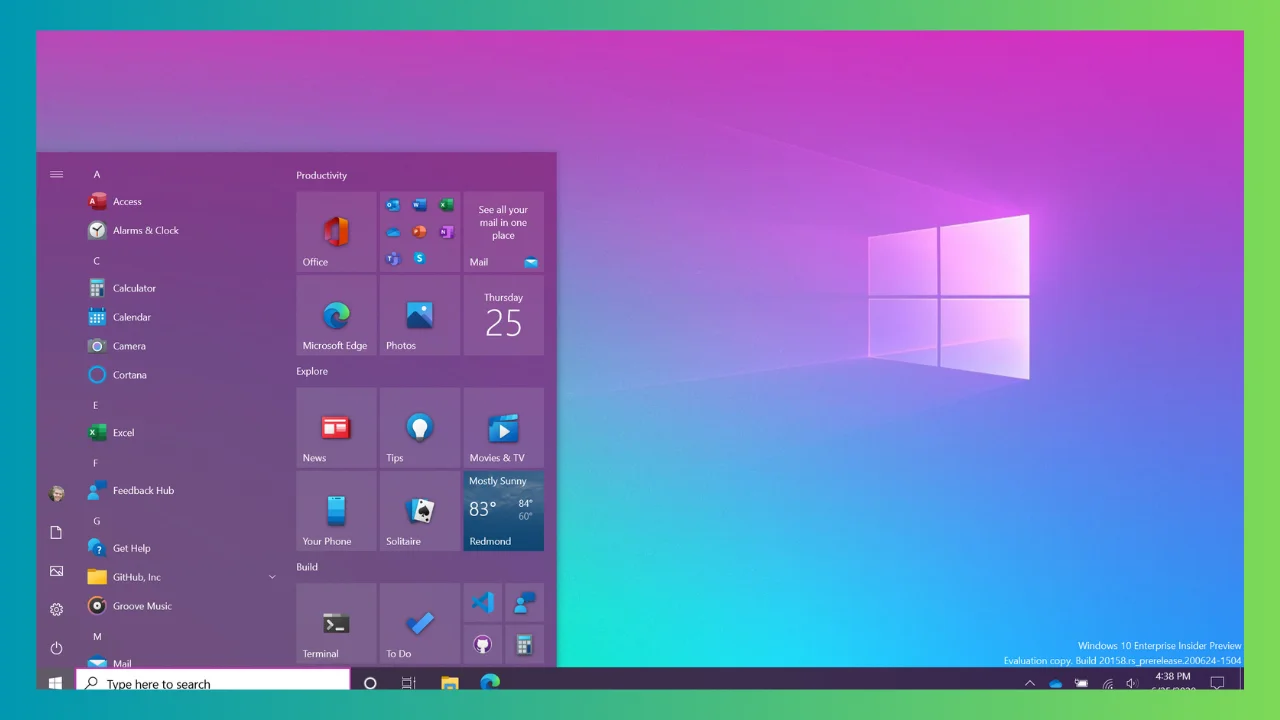
Task: Launch the Visual Studio Code small tile
Action: (483, 603)
